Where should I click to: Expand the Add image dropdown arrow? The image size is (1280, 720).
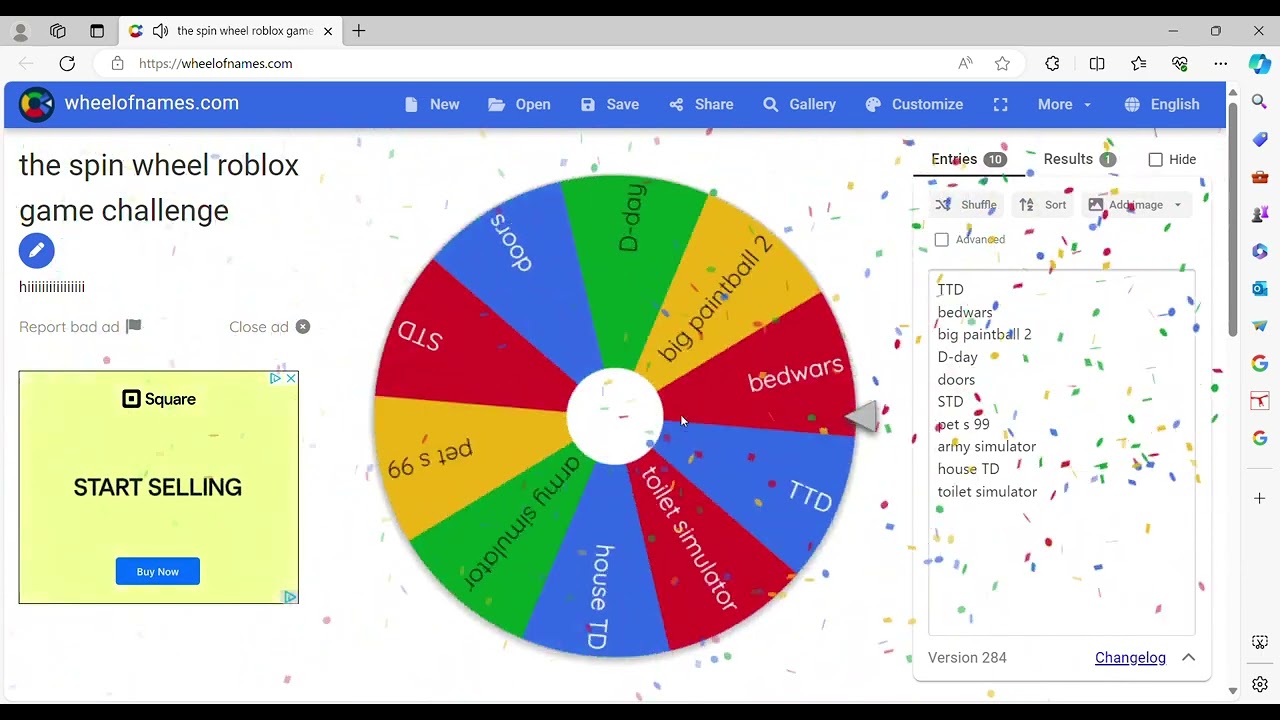1177,205
